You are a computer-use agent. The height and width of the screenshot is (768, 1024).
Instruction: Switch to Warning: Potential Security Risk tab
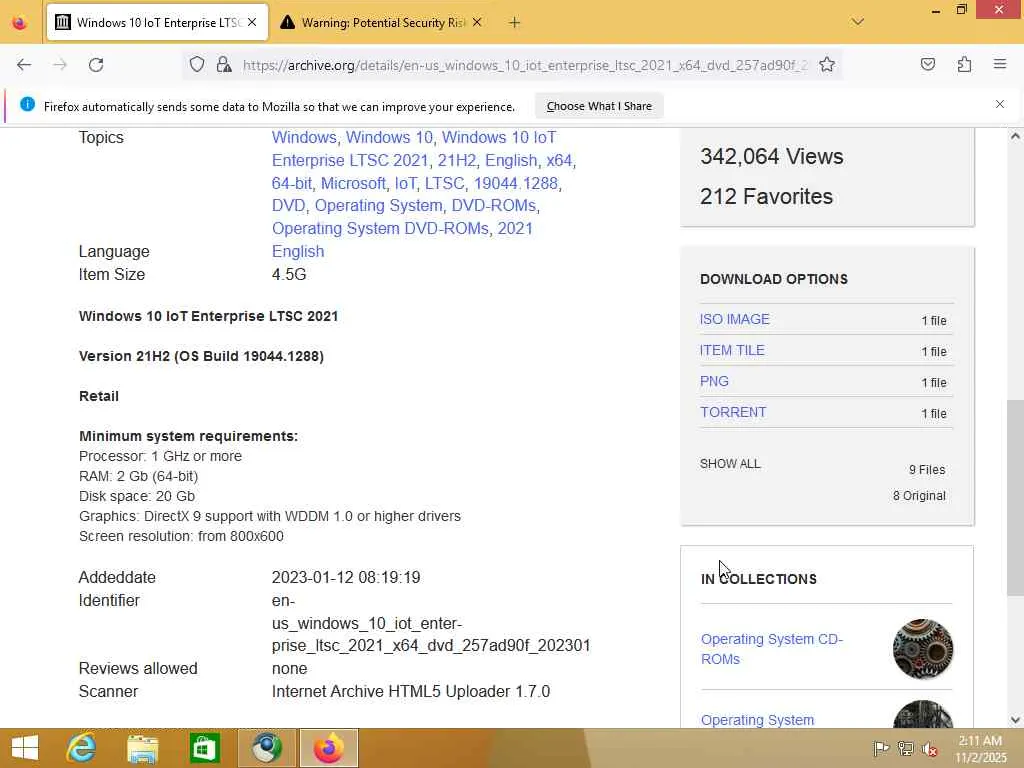click(382, 23)
